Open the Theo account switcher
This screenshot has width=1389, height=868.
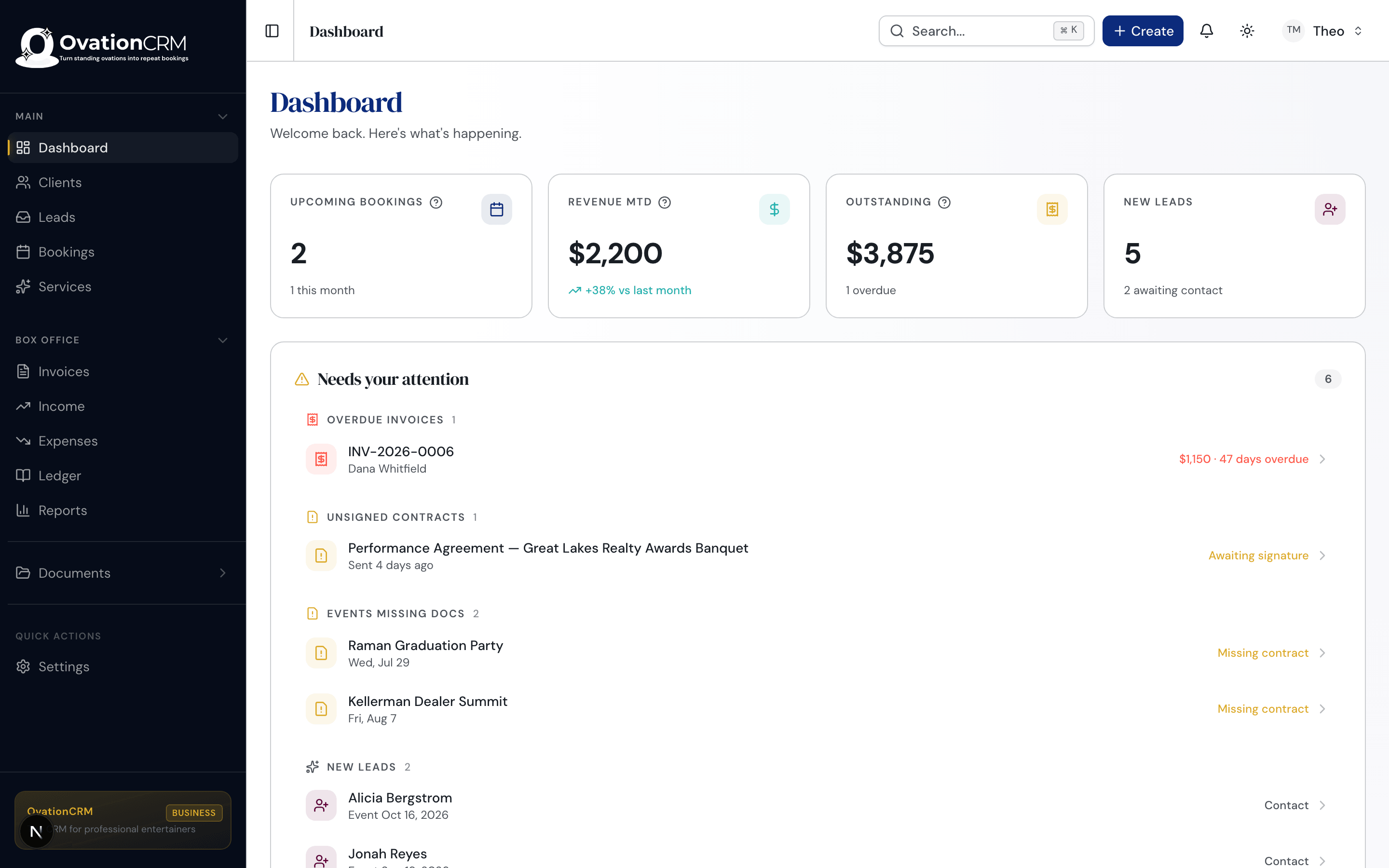click(1323, 31)
